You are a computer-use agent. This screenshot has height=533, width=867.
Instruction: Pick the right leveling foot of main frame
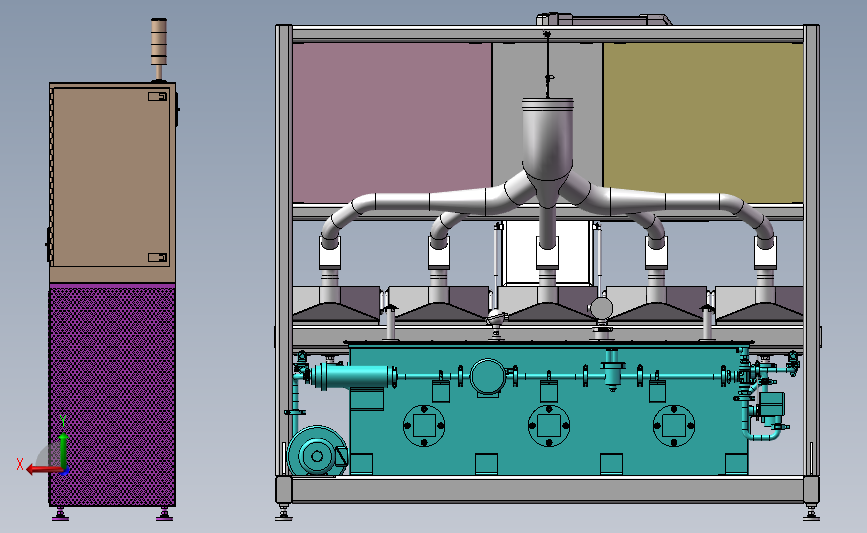[811, 512]
